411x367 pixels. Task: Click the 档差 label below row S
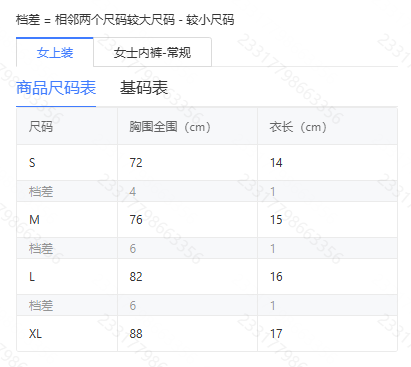pos(41,191)
